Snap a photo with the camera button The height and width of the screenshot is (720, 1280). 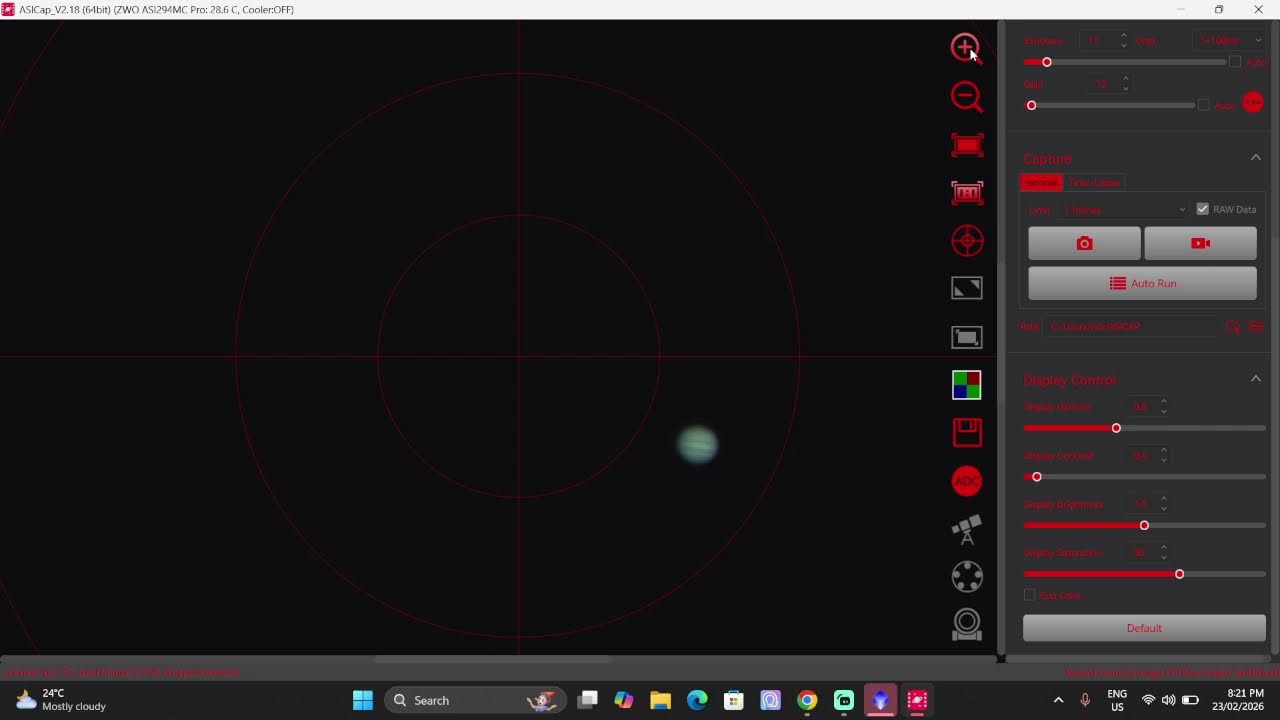[1084, 243]
